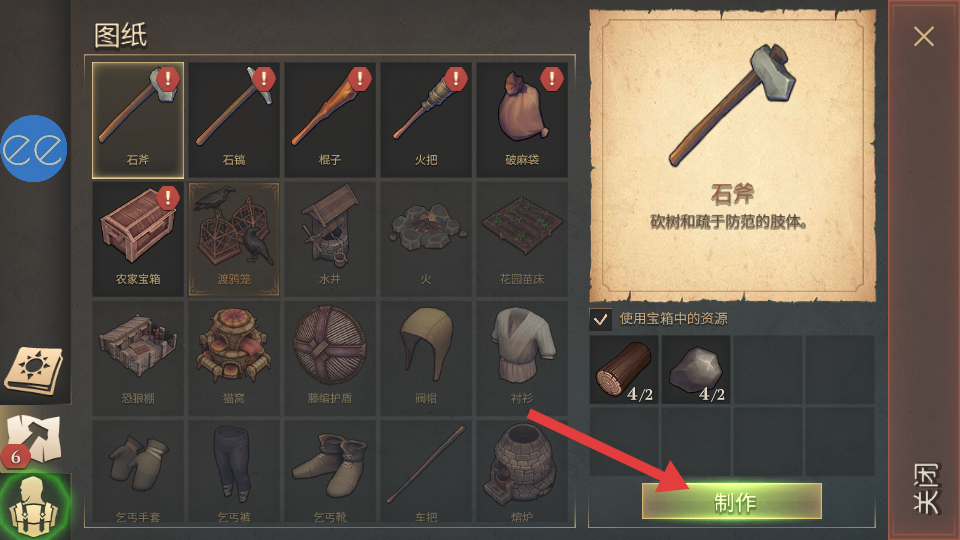Click the green 制作 craft button
This screenshot has width=960, height=540.
pos(732,501)
